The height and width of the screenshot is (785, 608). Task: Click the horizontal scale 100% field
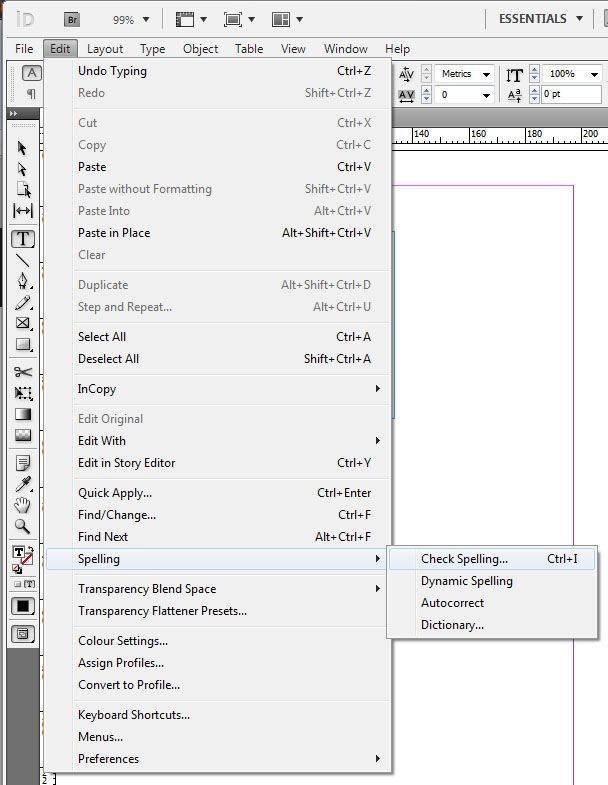[571, 74]
